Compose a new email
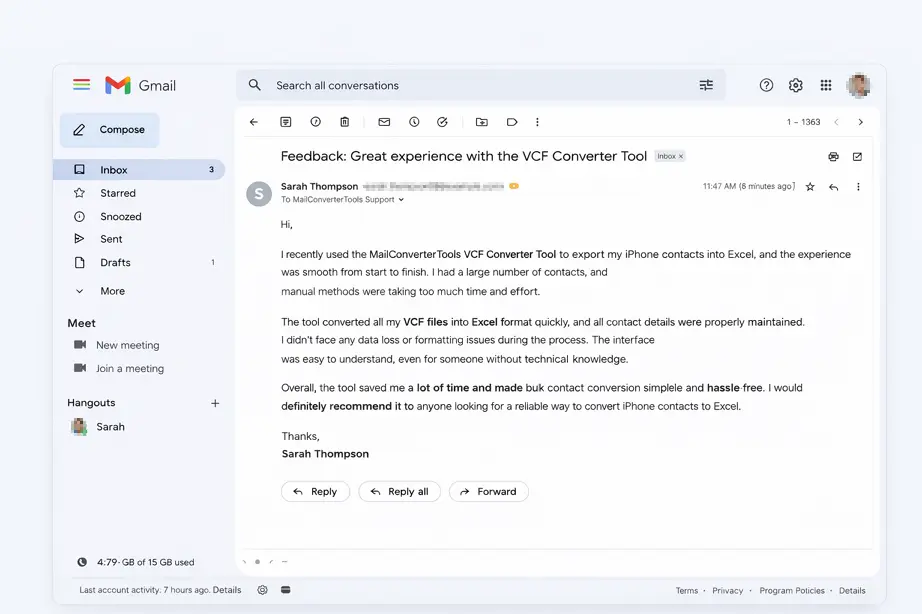Image resolution: width=922 pixels, height=614 pixels. [108, 129]
